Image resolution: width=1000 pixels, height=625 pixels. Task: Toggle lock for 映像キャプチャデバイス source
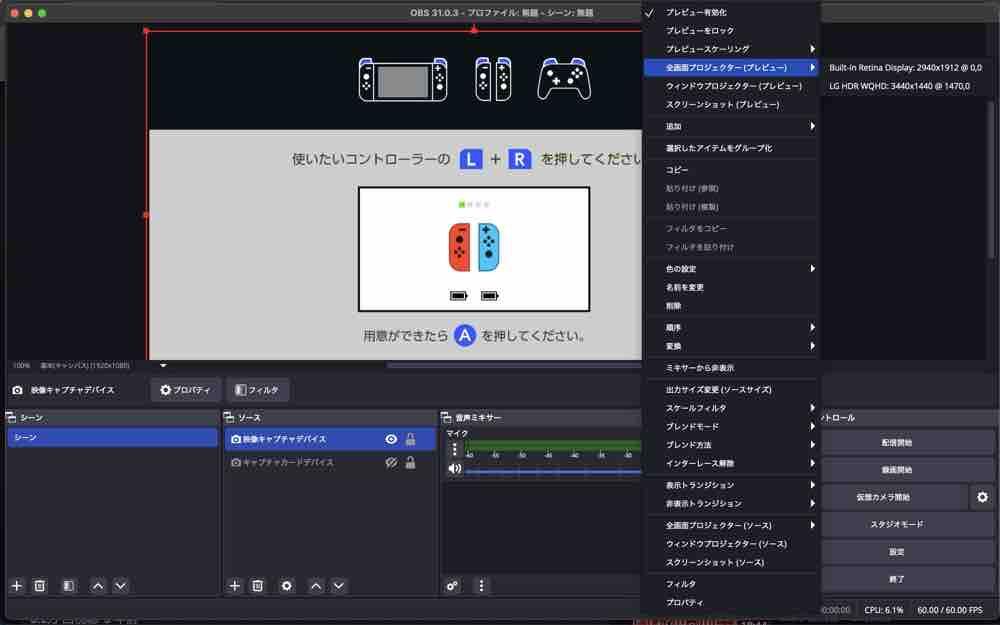click(x=410, y=439)
